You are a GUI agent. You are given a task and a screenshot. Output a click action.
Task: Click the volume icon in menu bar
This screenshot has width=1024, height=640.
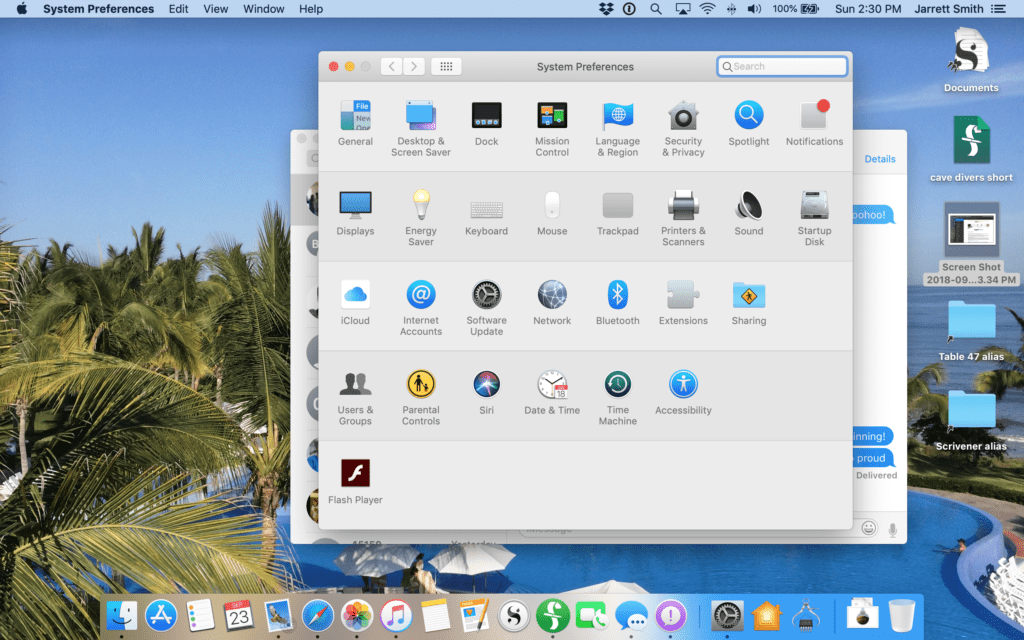pyautogui.click(x=754, y=8)
